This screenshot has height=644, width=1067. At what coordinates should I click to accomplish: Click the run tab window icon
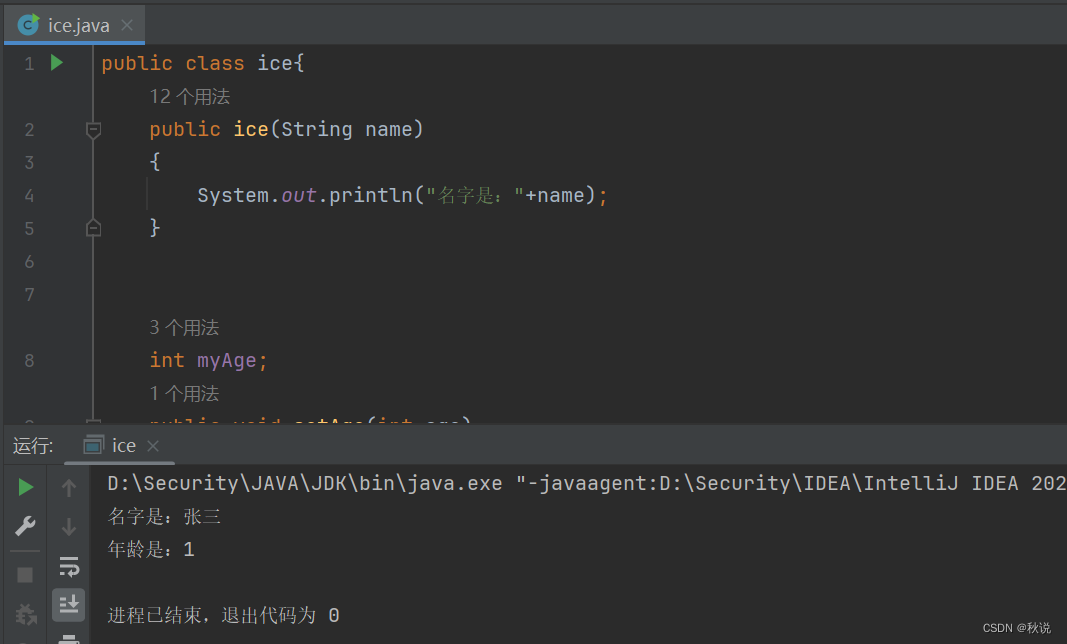93,445
